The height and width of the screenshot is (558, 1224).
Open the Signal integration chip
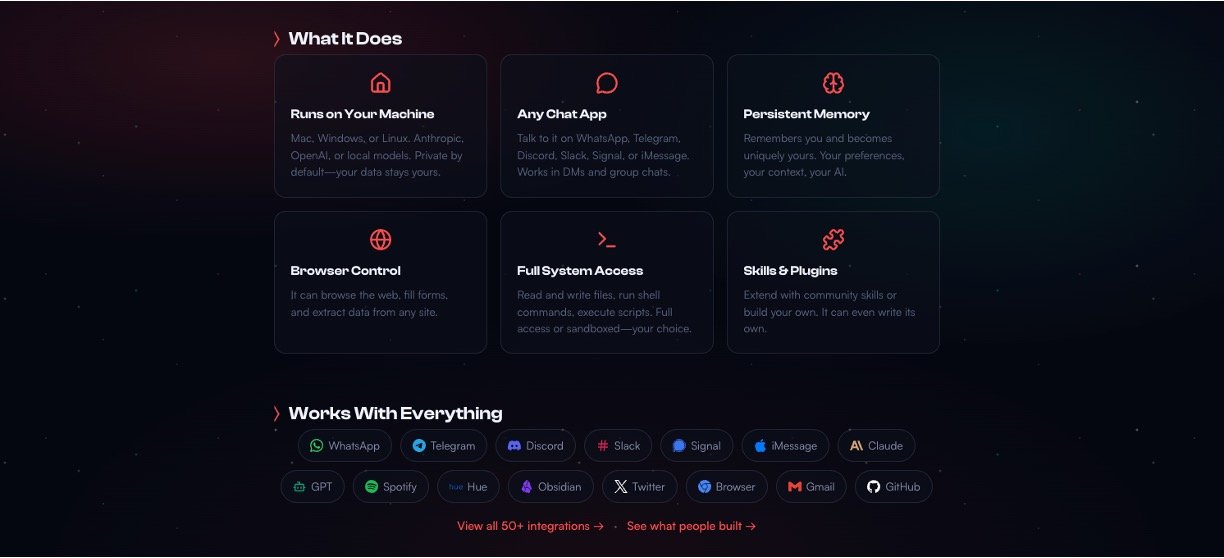[697, 446]
